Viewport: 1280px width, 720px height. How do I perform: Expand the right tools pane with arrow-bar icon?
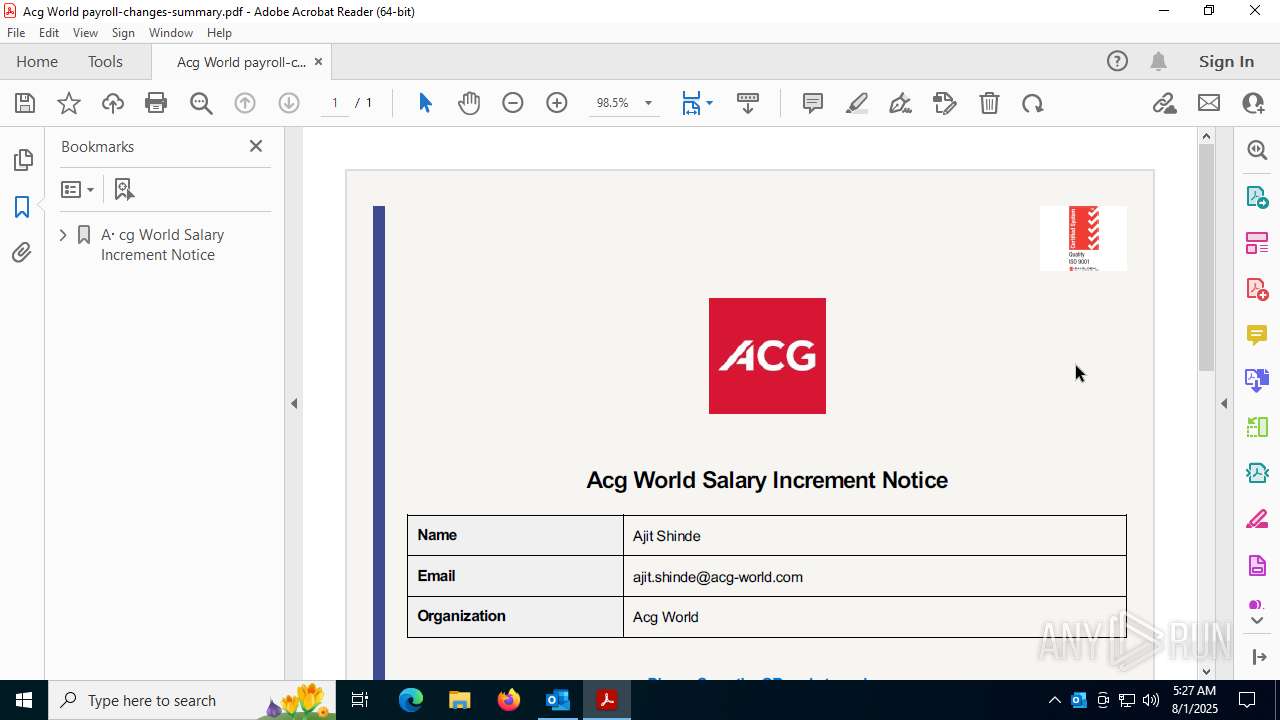1258,657
